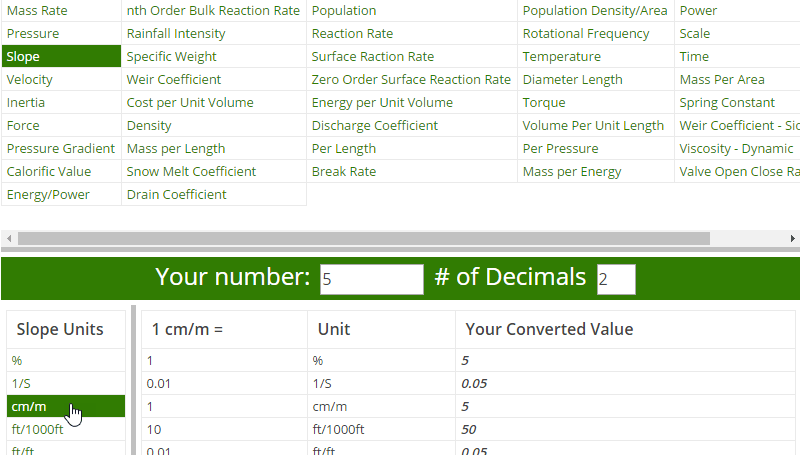The width and height of the screenshot is (800, 455).
Task: Choose Specific Weight category
Action: tap(171, 57)
